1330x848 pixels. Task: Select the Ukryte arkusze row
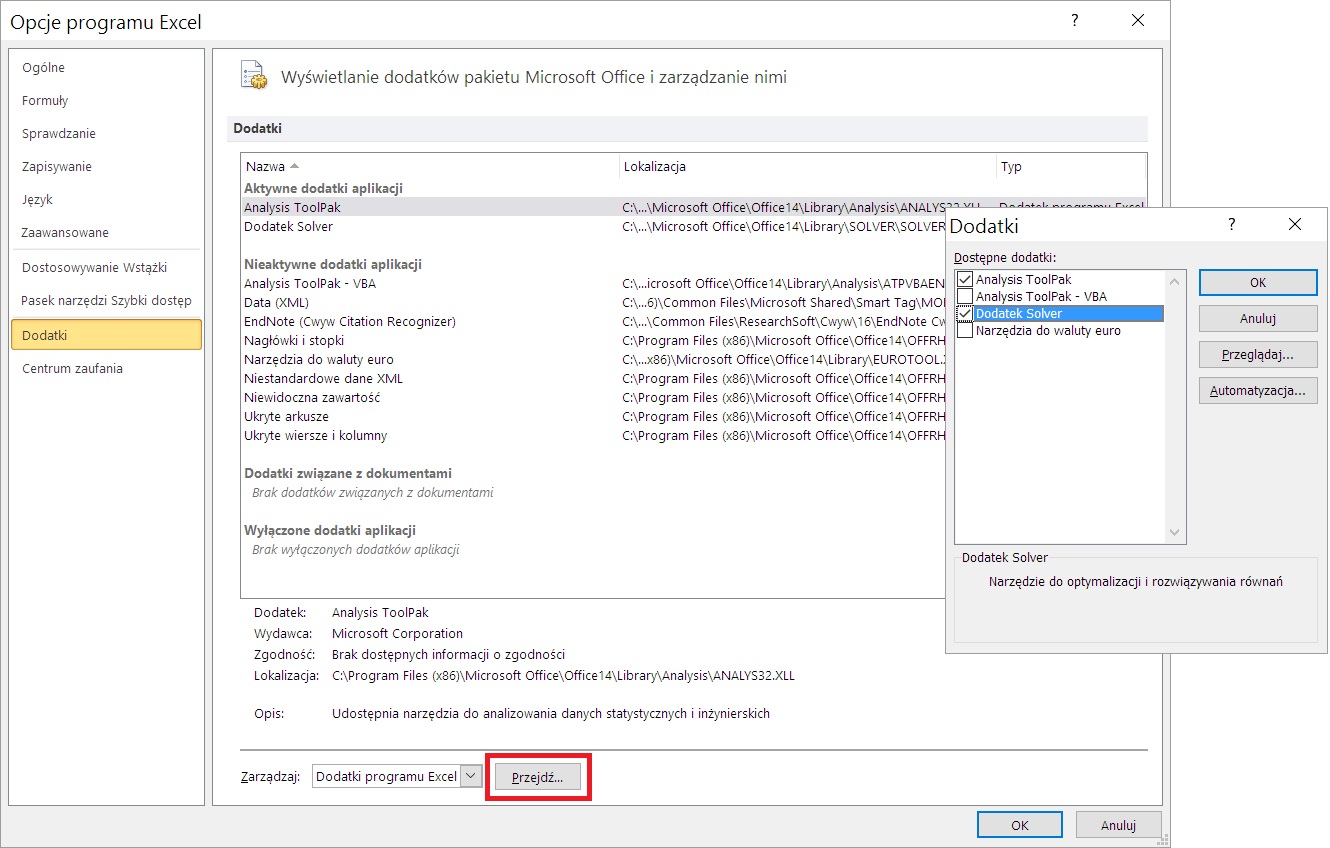(594, 416)
